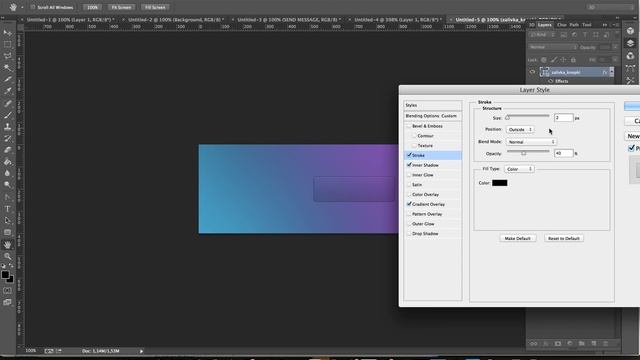
Task: Toggle the Preview checkbox in Layer Style
Action: (x=631, y=148)
